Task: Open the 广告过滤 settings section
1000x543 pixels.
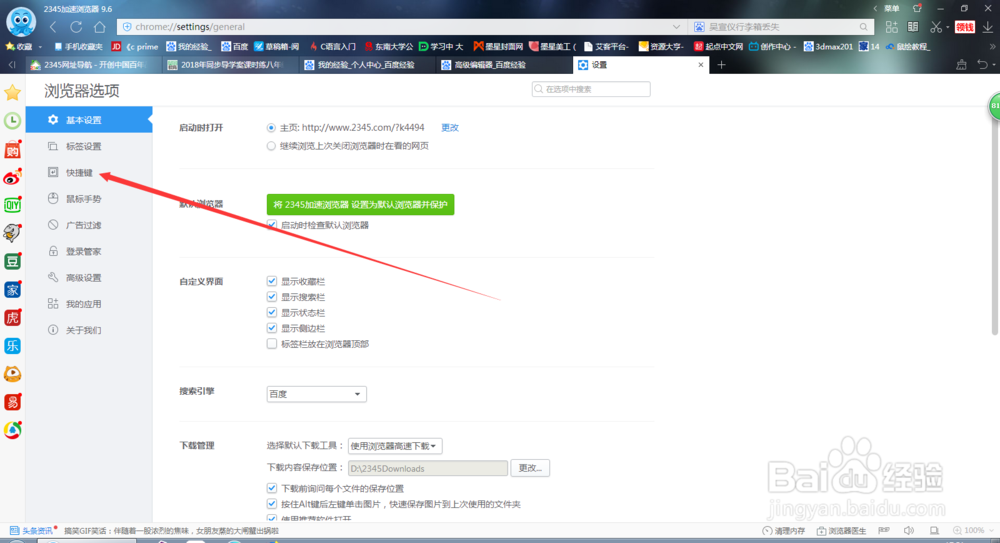Action: pyautogui.click(x=89, y=225)
